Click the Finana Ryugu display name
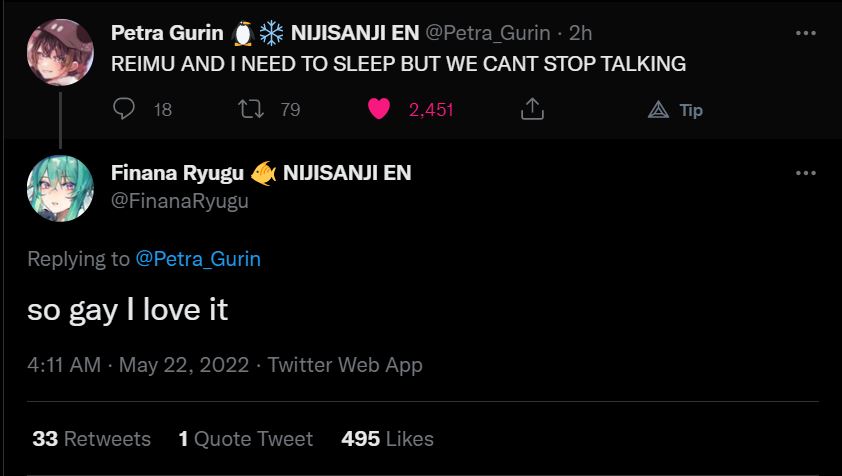This screenshot has height=476, width=842. (x=177, y=173)
